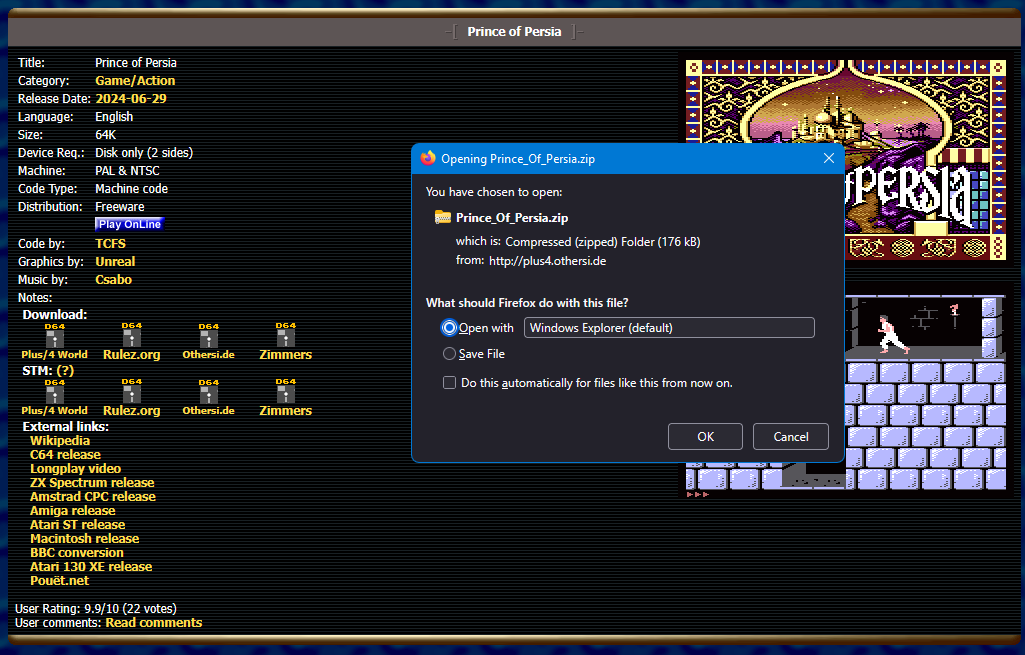Screen dimensions: 1025x655
Task: Open the C64 release external link
Action: pos(65,454)
